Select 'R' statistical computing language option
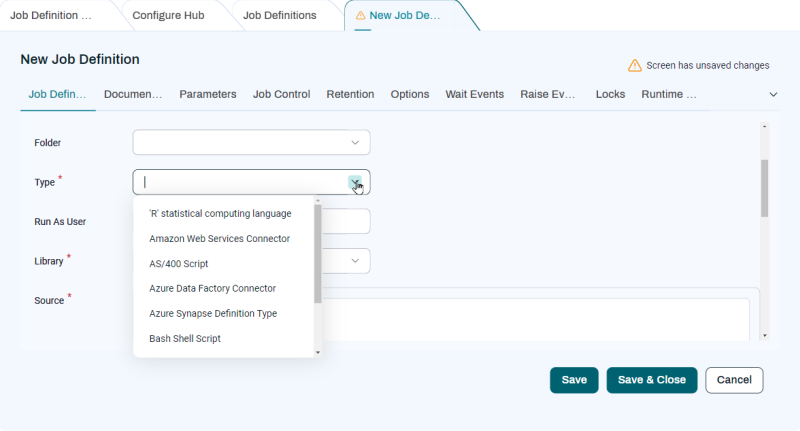This screenshot has width=800, height=431. (220, 213)
